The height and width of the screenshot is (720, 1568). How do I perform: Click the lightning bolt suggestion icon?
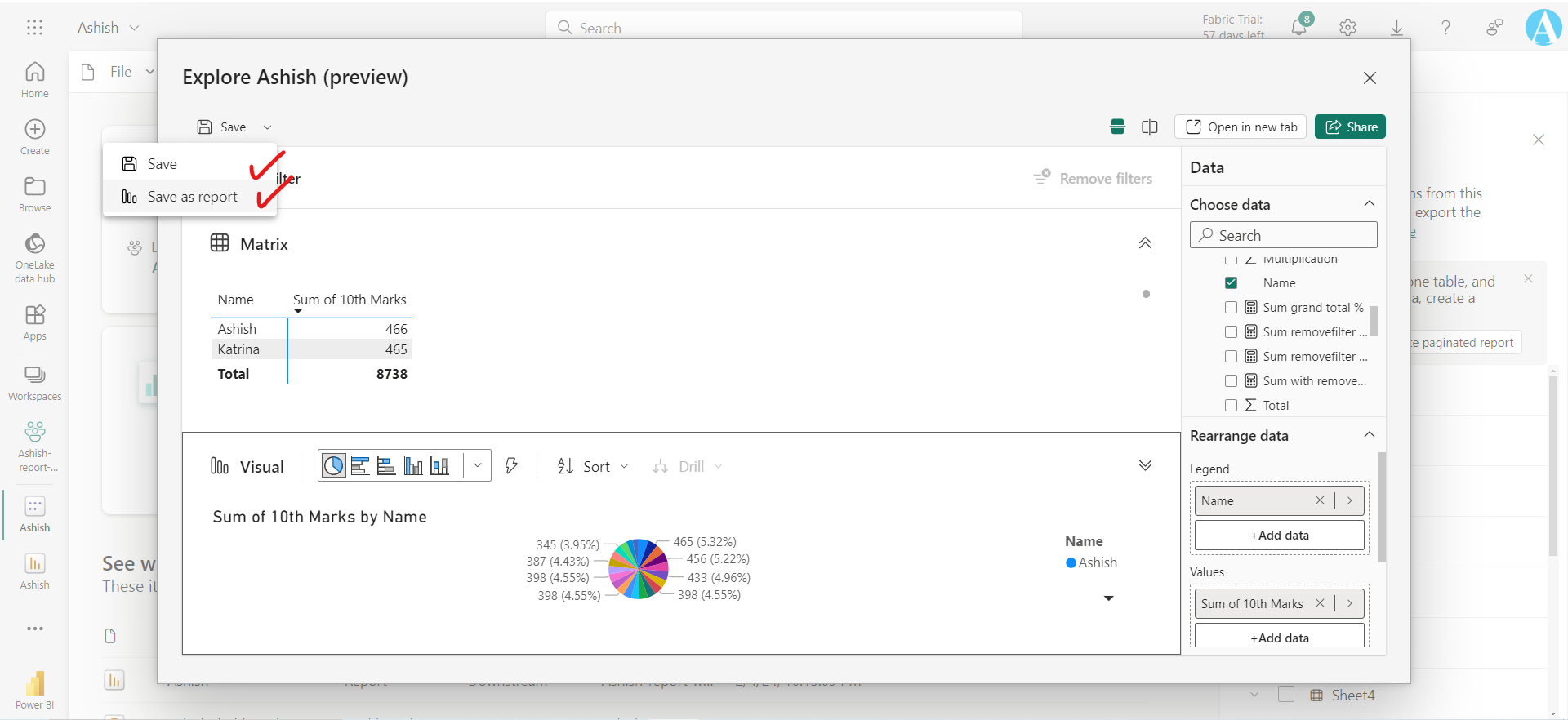point(511,466)
